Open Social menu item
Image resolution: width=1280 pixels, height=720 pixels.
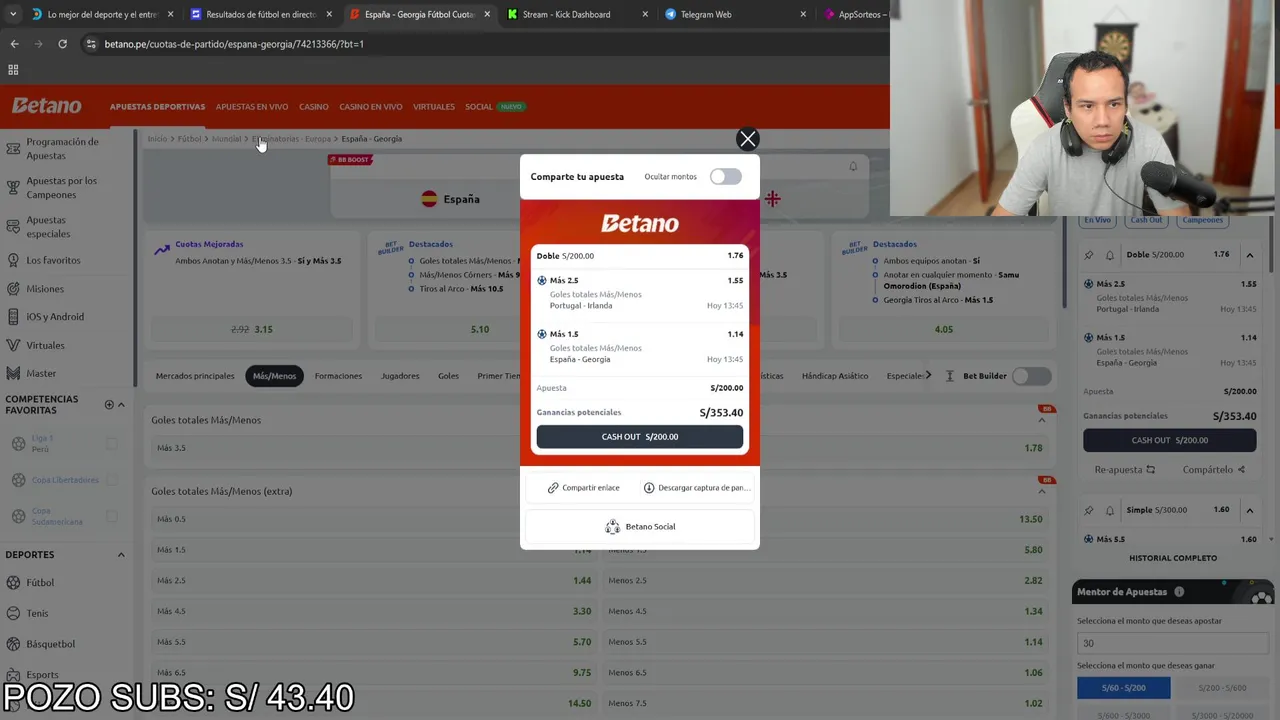[x=479, y=107]
